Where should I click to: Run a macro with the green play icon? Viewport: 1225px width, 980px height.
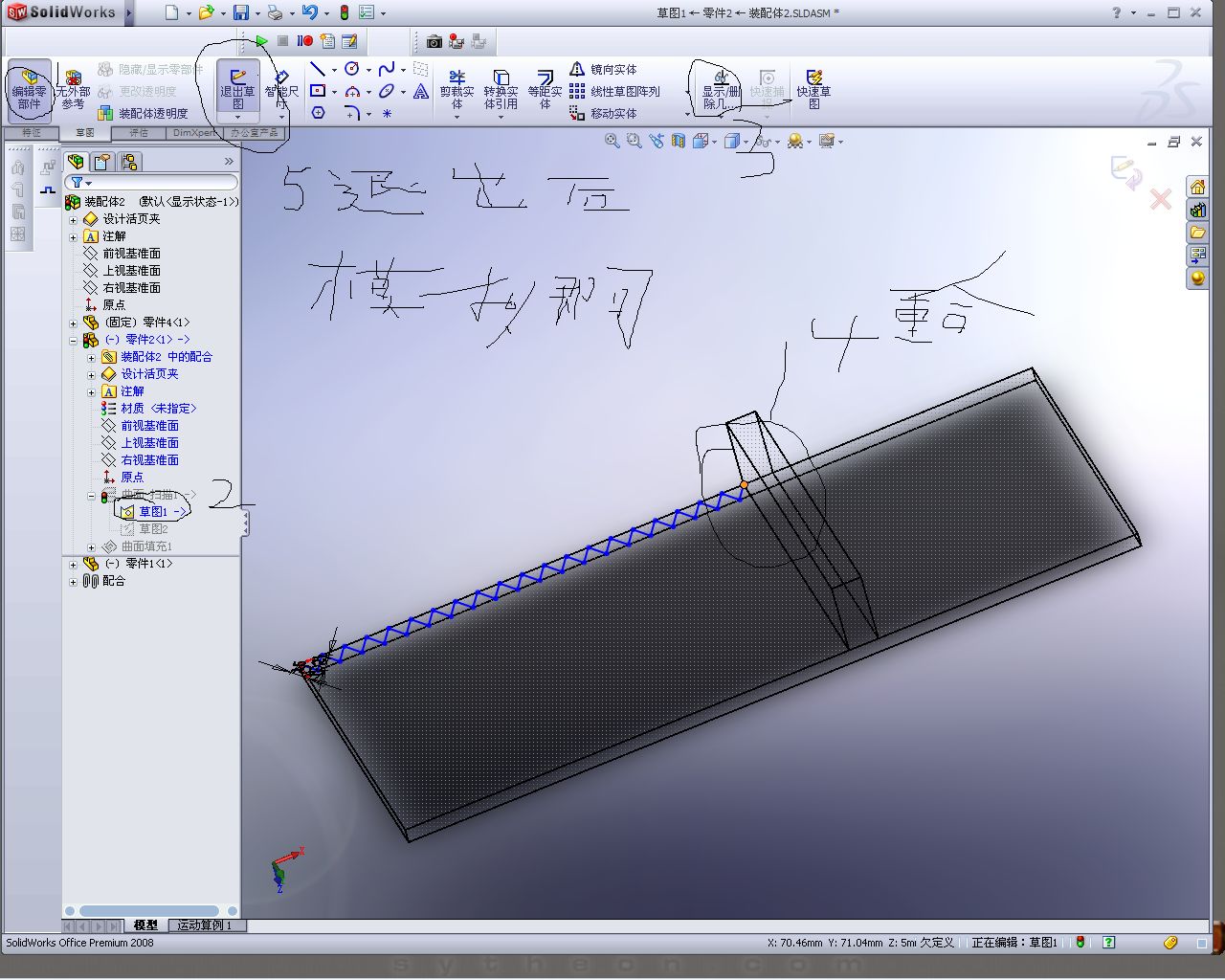point(261,41)
